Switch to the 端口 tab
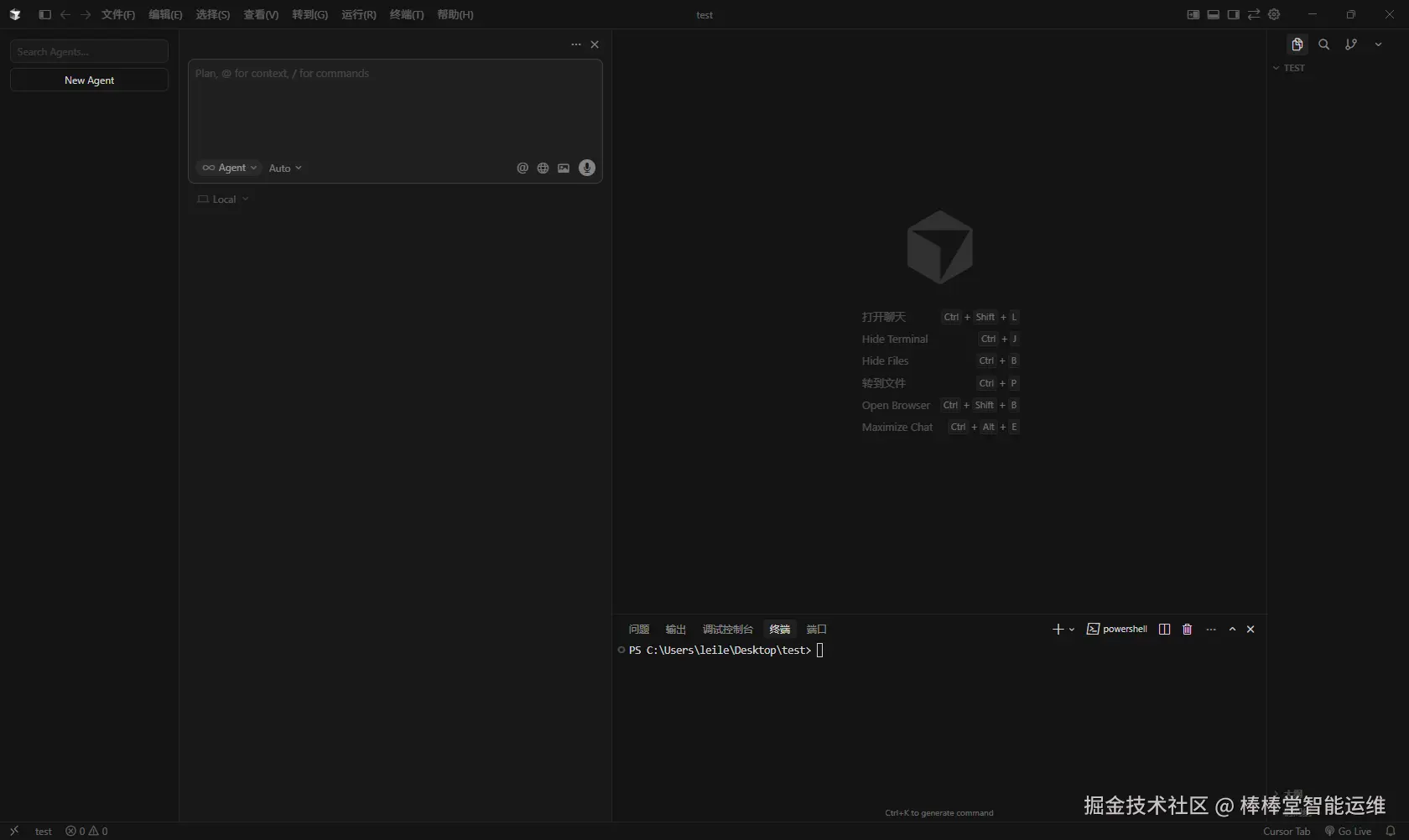 pos(817,629)
